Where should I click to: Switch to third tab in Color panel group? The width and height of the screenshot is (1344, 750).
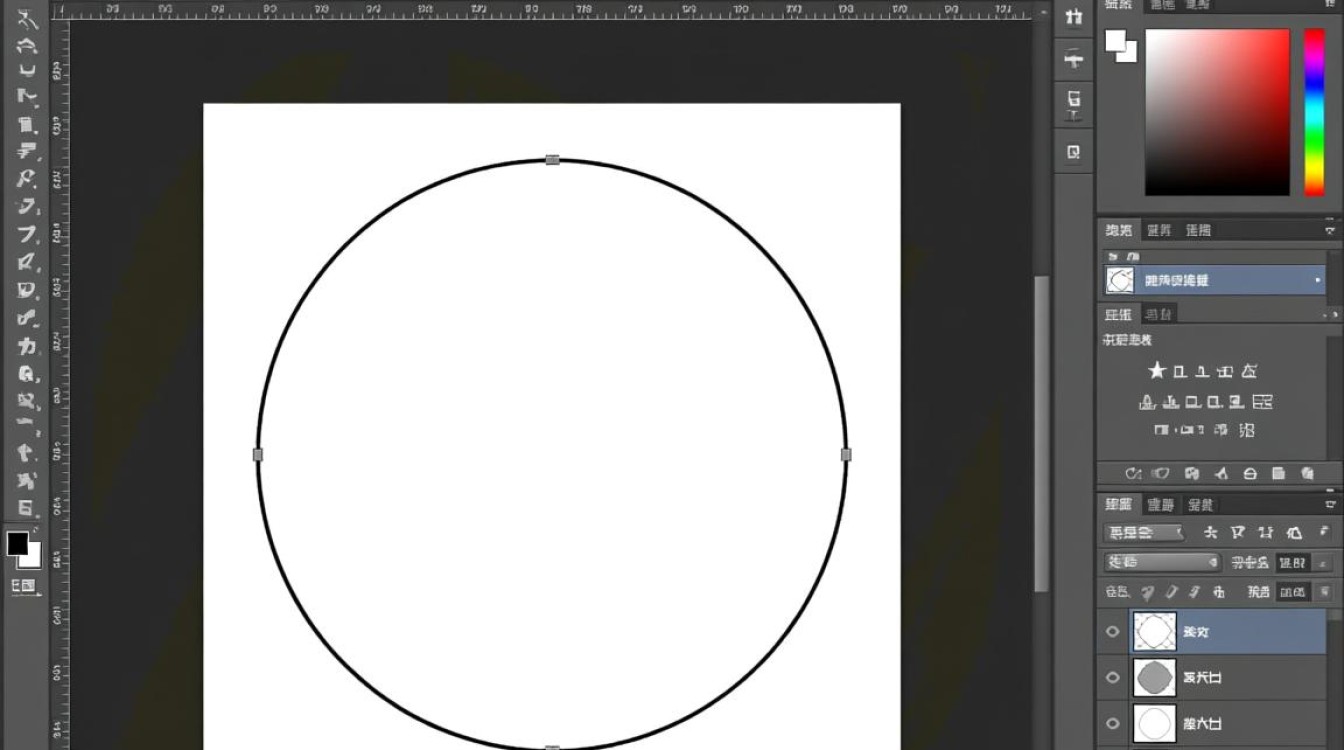click(1197, 5)
